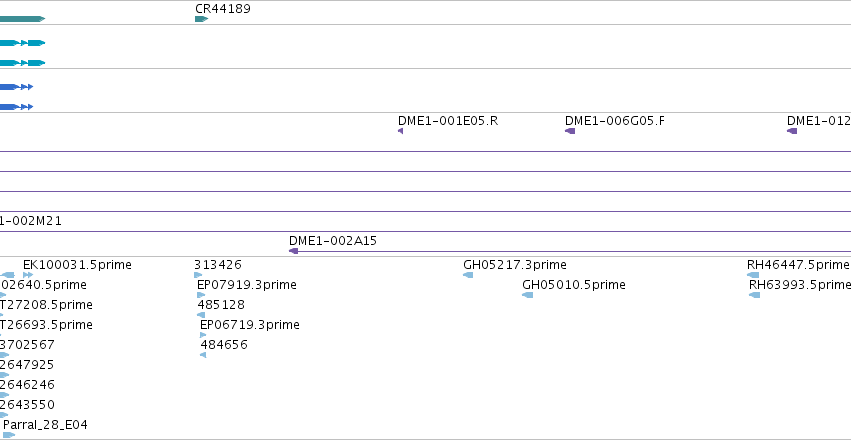851x440 pixels.
Task: Select the 313426 feature arrow
Action: tap(198, 275)
